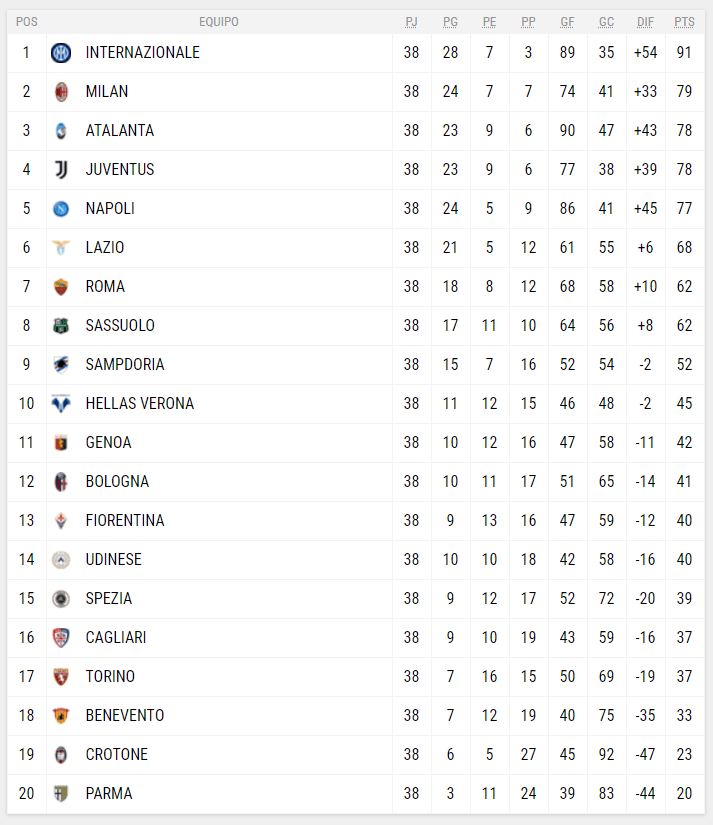Select the Hellas Verona team name
Screen dimensions: 713x825
140,404
